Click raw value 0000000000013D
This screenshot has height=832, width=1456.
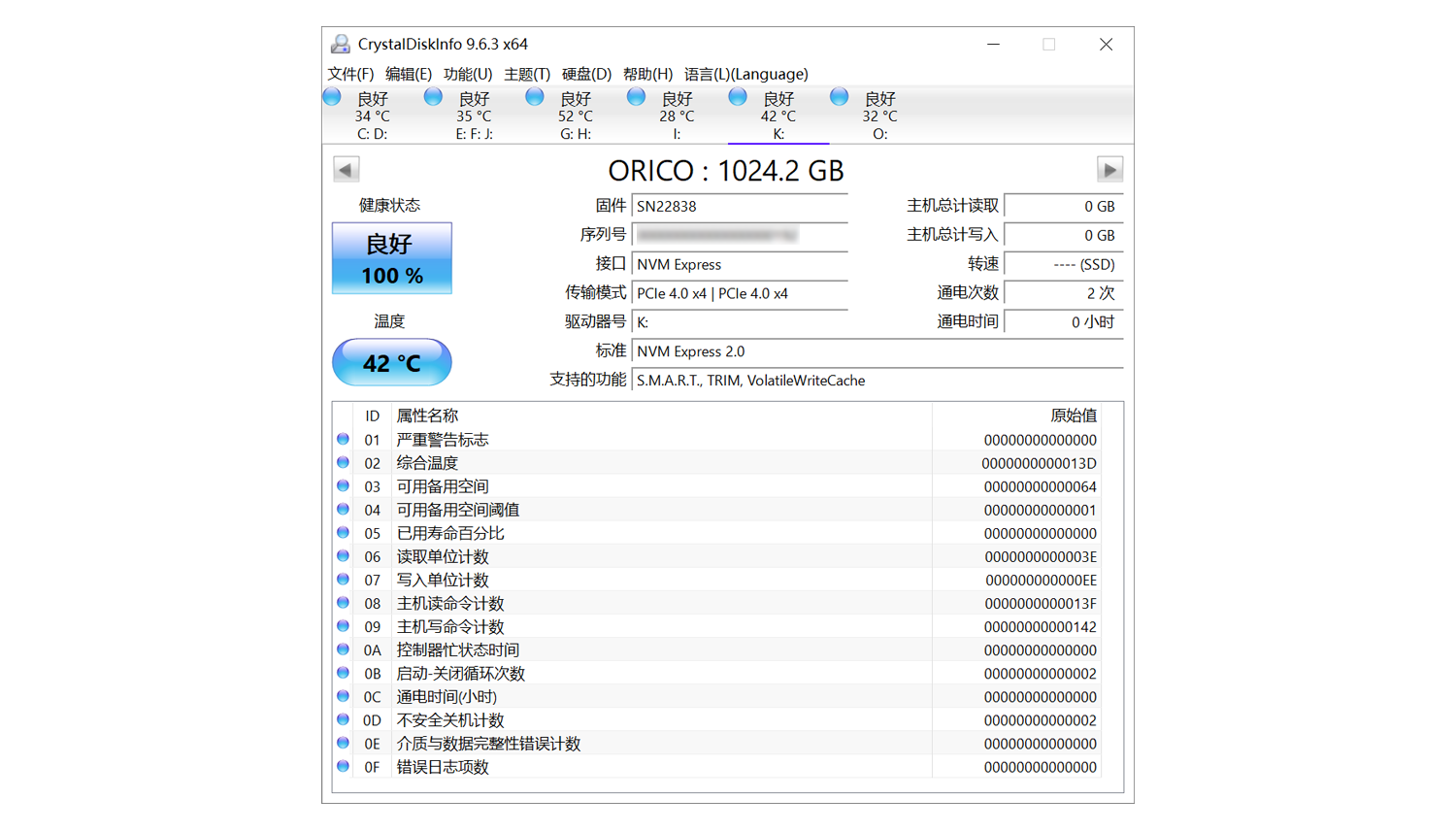[1039, 463]
